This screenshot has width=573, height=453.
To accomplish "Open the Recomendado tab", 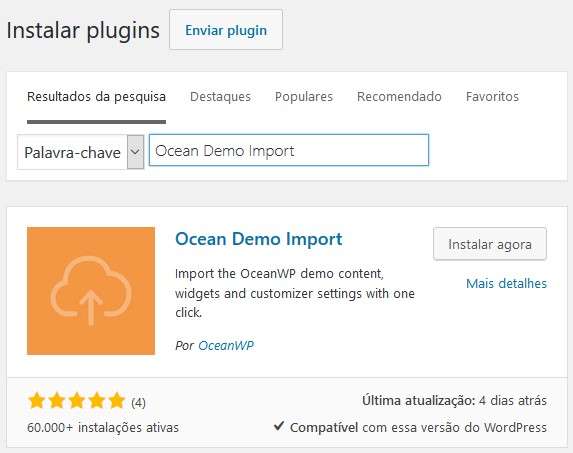I will pos(399,97).
